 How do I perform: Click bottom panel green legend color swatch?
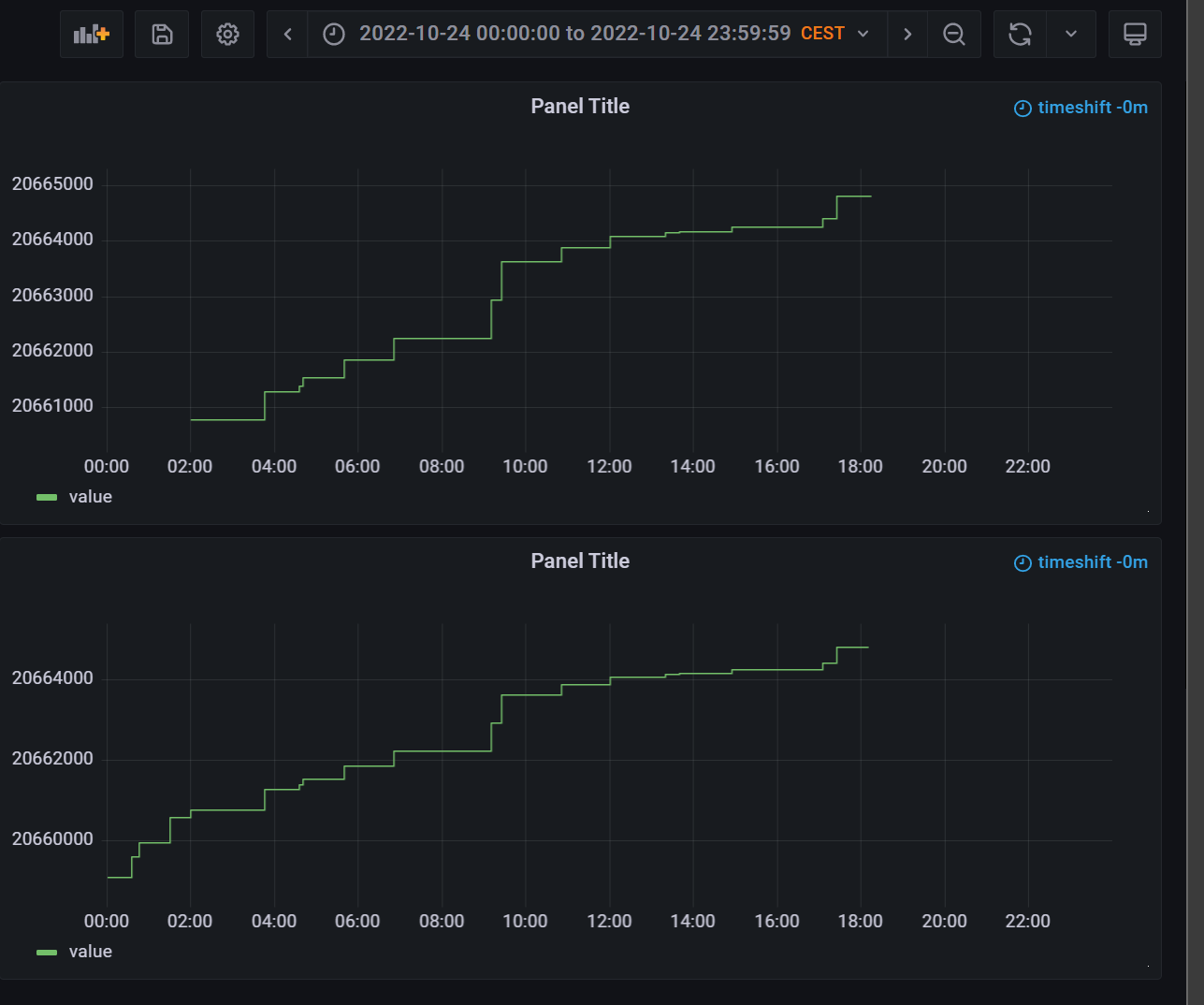(47, 952)
